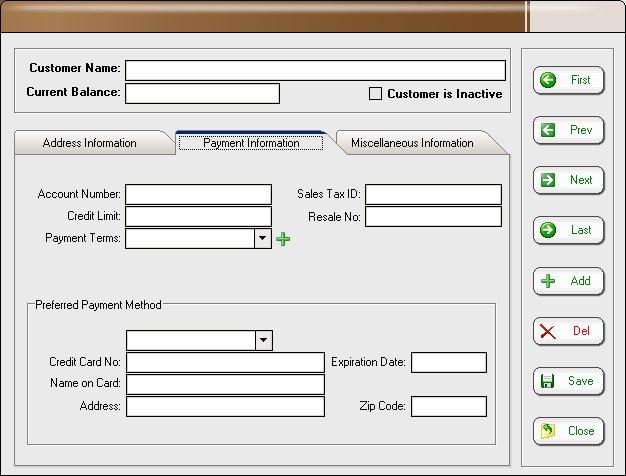Click the Expiration Date field
The image size is (626, 476).
coord(449,362)
